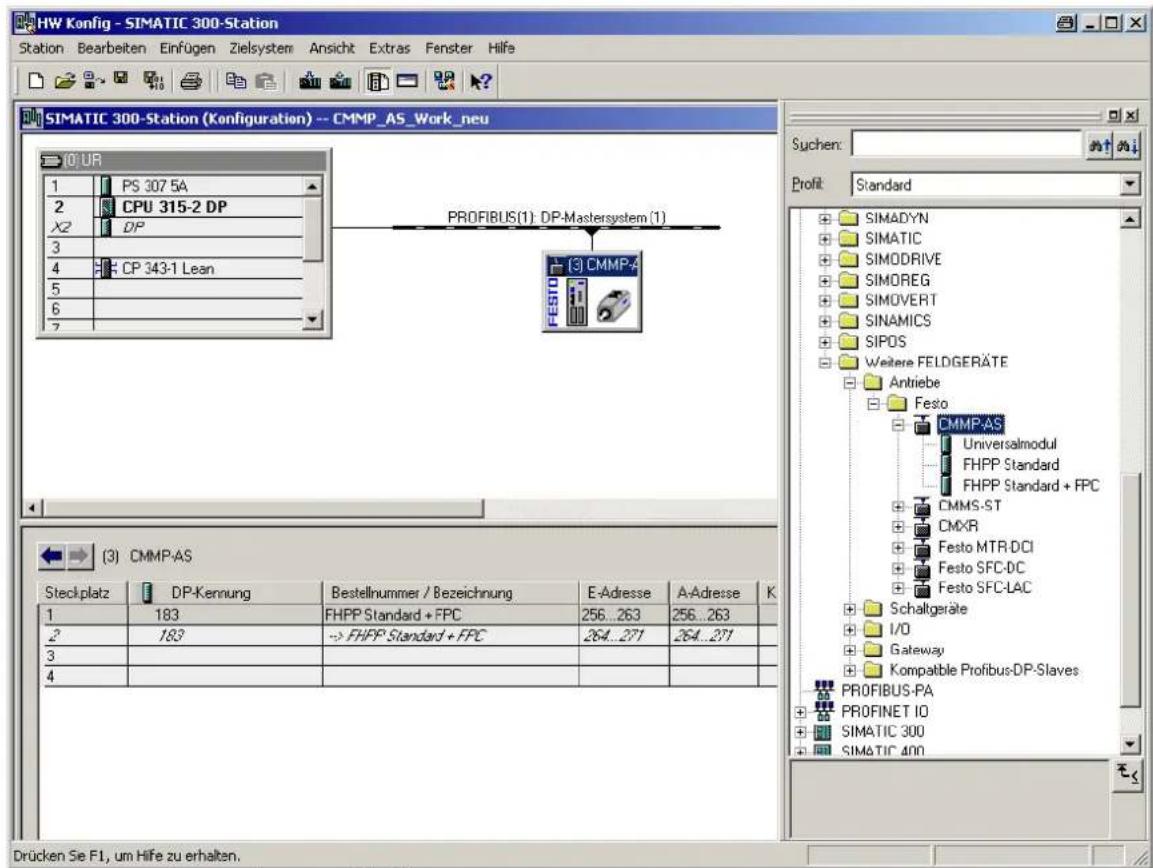Click the Print toolbar icon
Image resolution: width=1153 pixels, height=868 pixels.
(x=191, y=81)
